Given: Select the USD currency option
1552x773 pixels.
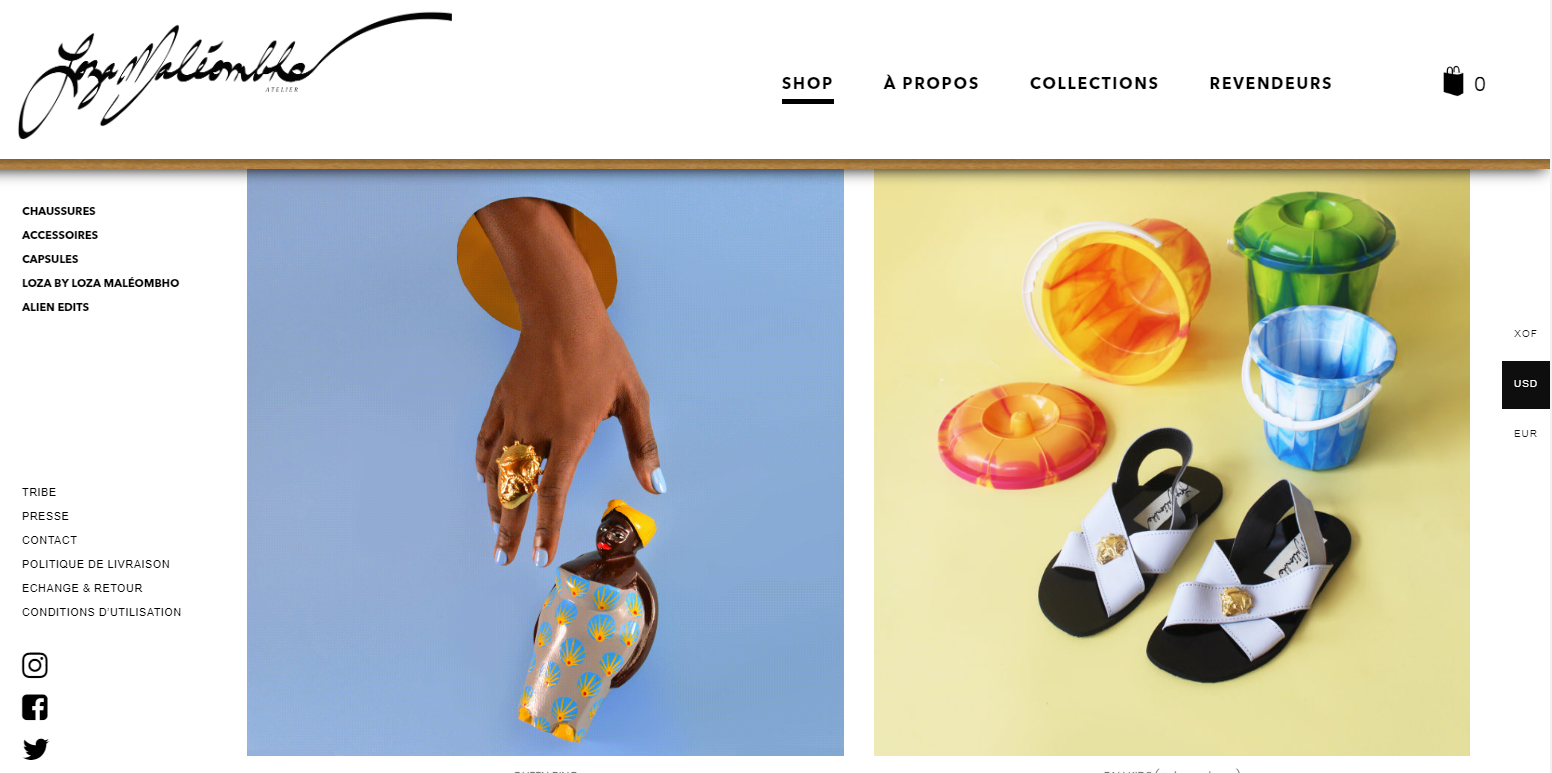Looking at the screenshot, I should click(x=1525, y=384).
